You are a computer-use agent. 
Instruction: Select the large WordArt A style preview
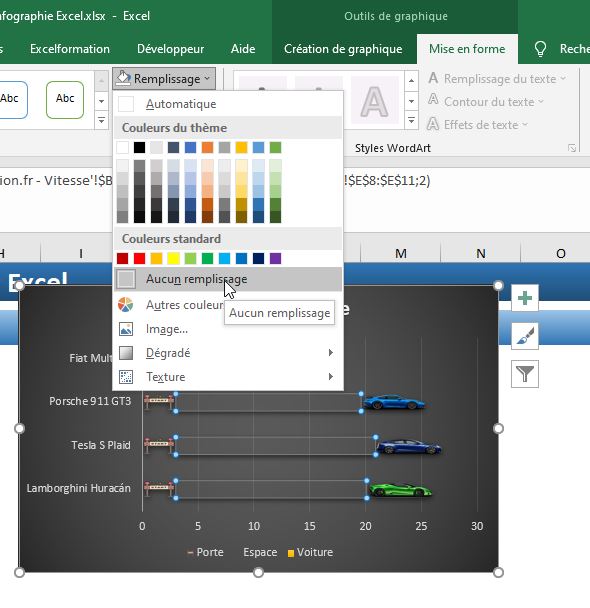(x=374, y=101)
